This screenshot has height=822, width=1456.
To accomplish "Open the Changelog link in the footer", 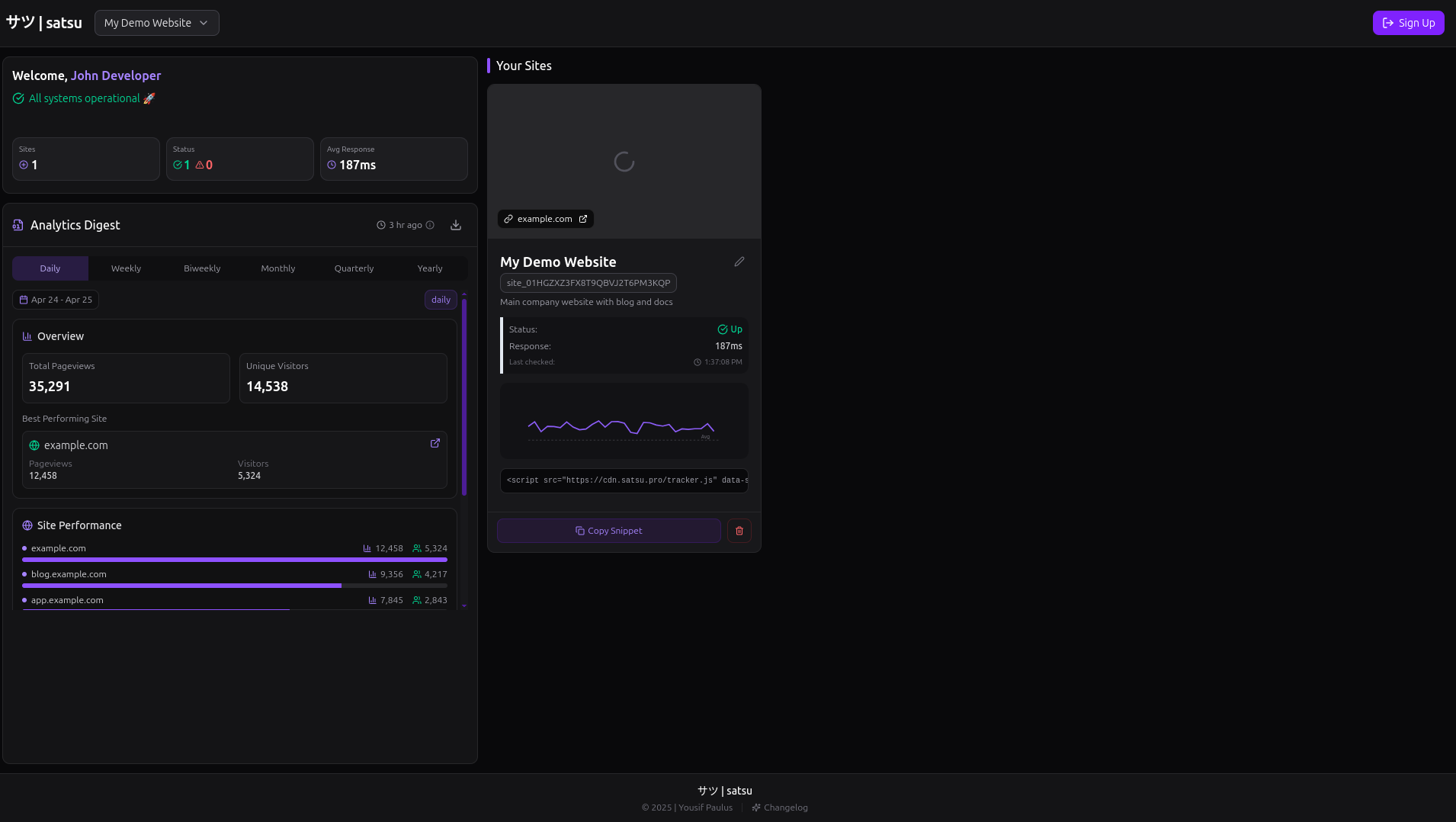I will 780,808.
